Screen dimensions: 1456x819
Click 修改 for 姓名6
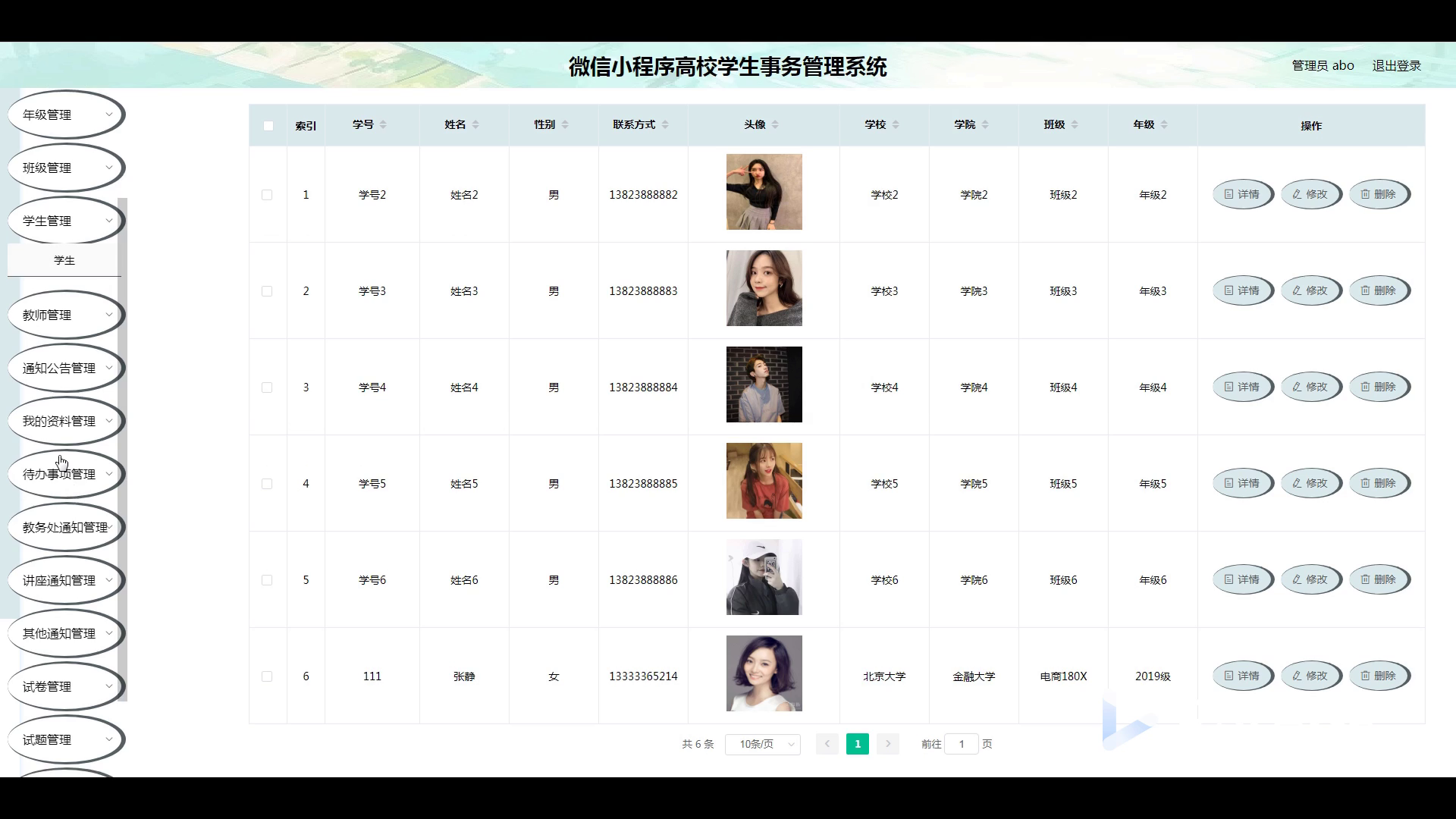pos(1311,579)
